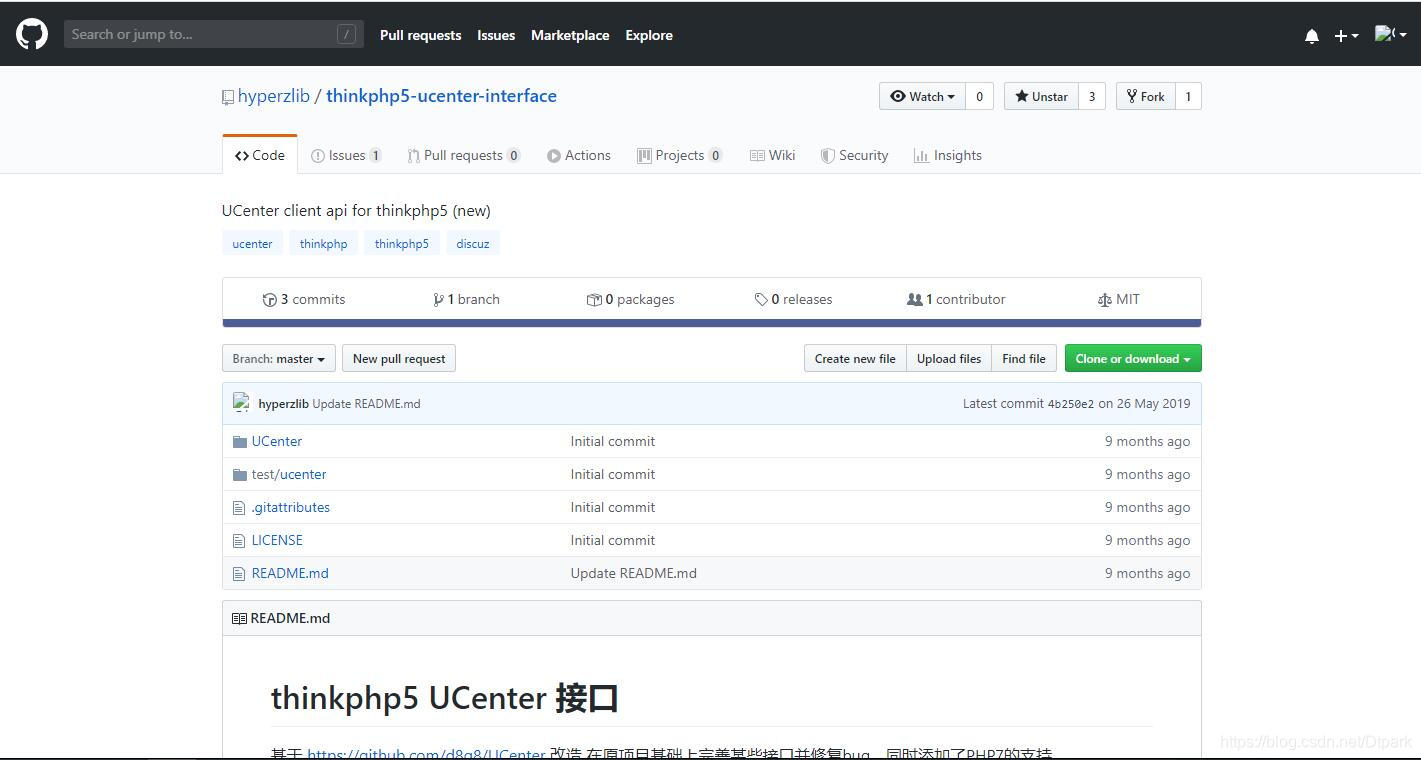
Task: Open d8q8/UCenter link in README
Action: pyautogui.click(x=426, y=753)
